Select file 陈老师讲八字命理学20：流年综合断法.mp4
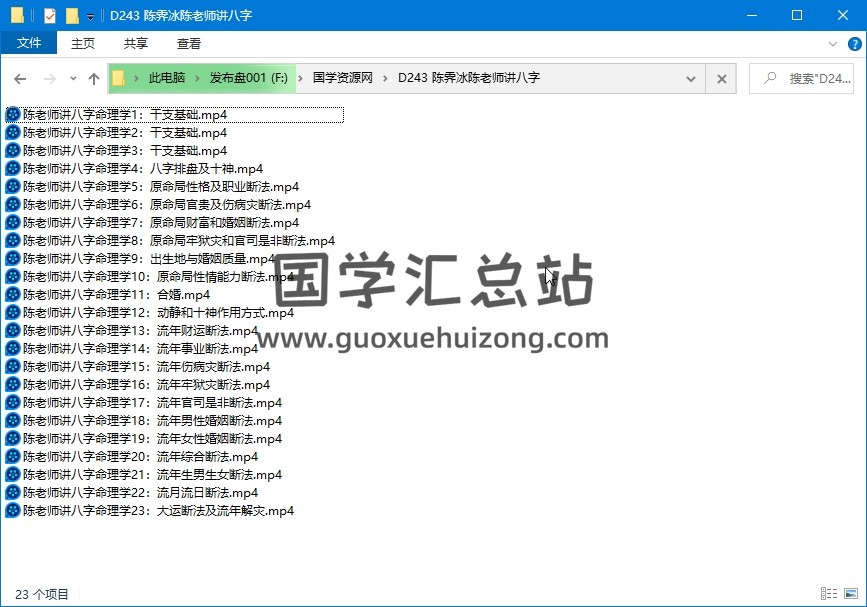Viewport: 867px width, 607px height. [x=132, y=457]
